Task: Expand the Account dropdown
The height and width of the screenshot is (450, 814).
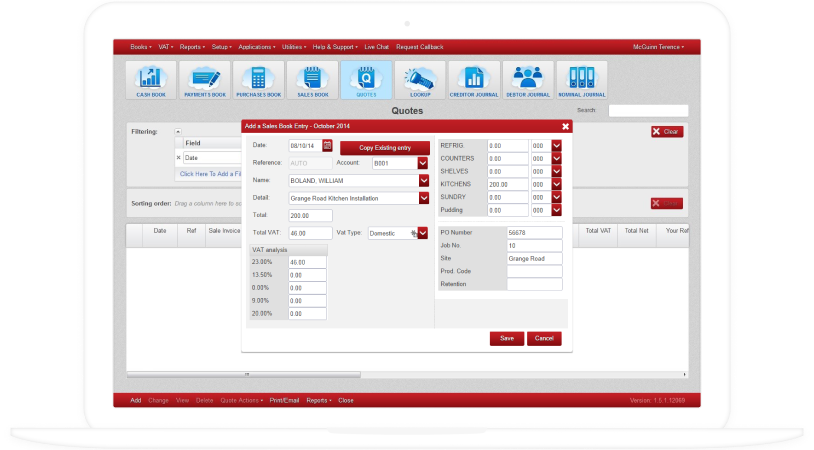Action: point(423,163)
